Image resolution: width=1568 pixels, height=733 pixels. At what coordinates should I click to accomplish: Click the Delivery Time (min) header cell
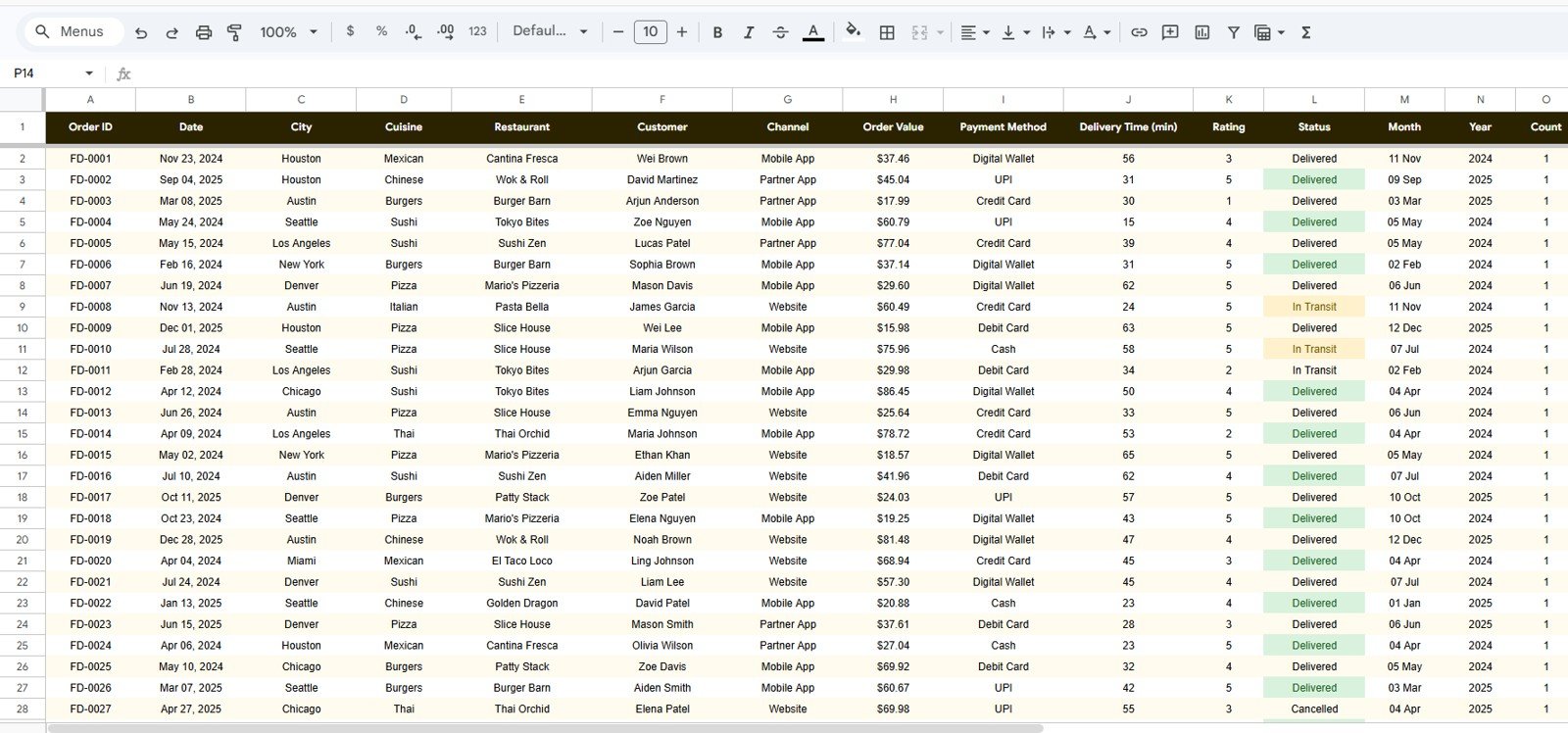(1128, 127)
